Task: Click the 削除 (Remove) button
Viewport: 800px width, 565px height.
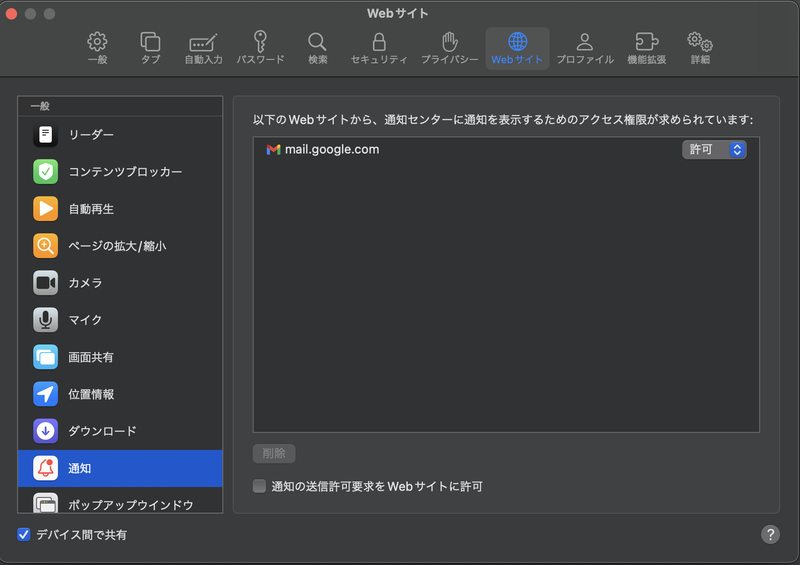Action: tap(274, 453)
